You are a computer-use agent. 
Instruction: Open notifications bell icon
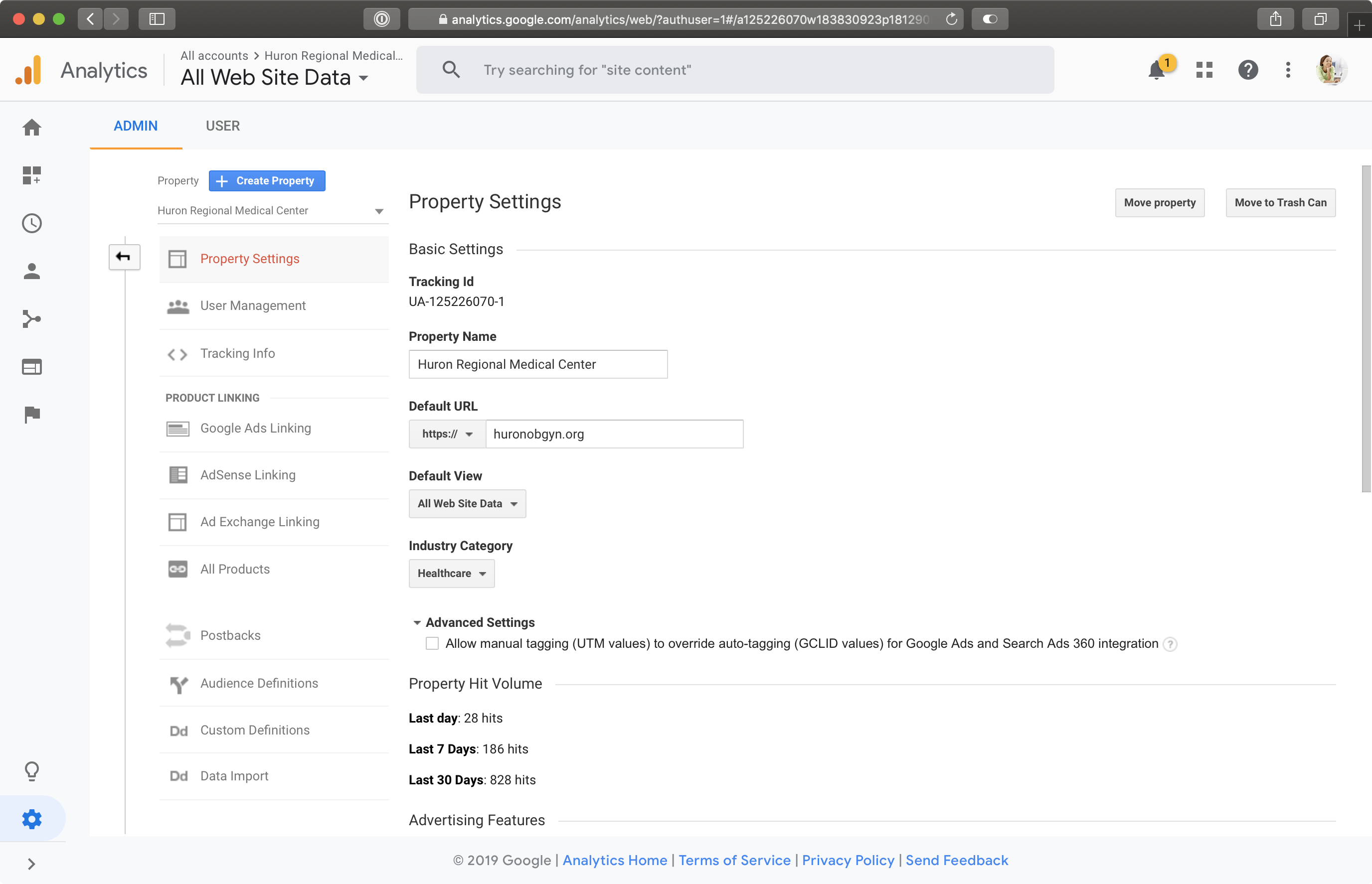click(1157, 70)
